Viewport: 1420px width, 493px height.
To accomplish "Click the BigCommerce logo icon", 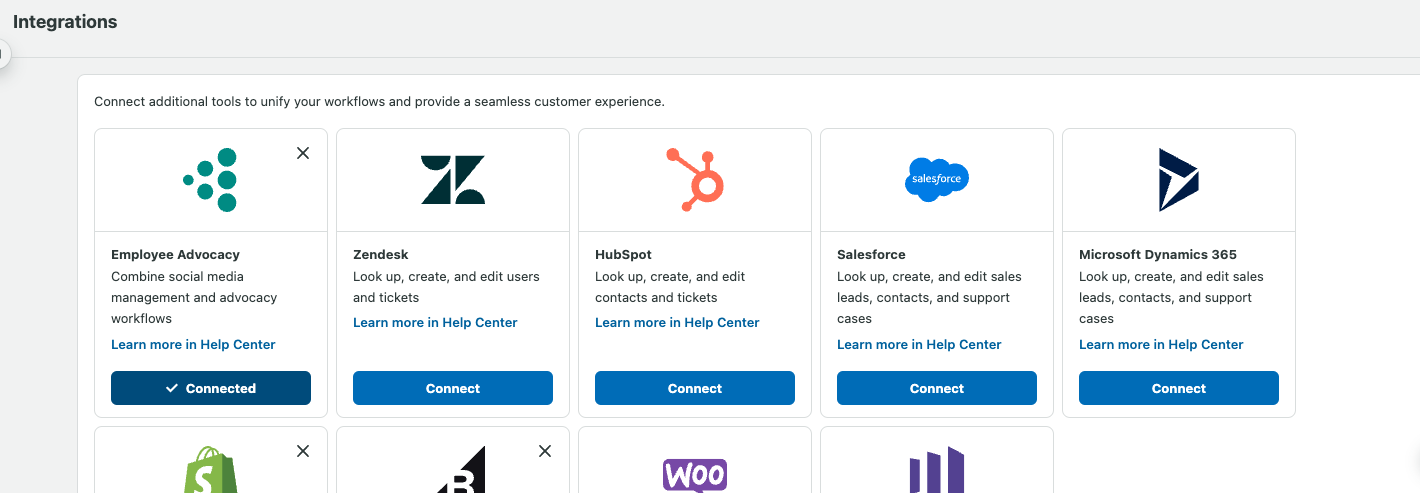I will [461, 472].
